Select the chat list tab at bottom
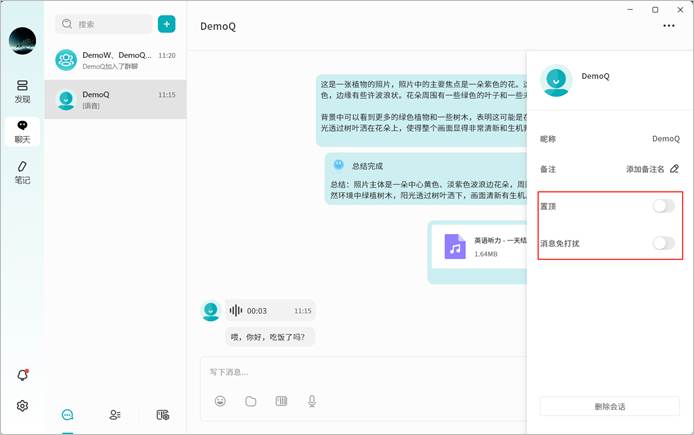 pyautogui.click(x=67, y=415)
